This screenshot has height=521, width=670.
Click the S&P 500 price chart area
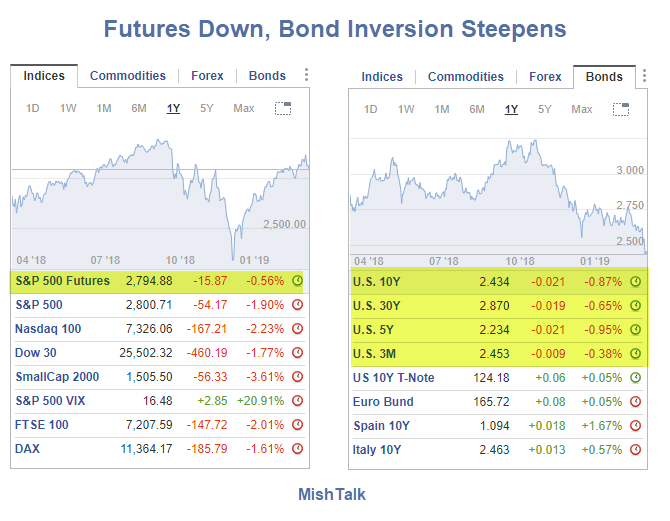[x=160, y=195]
